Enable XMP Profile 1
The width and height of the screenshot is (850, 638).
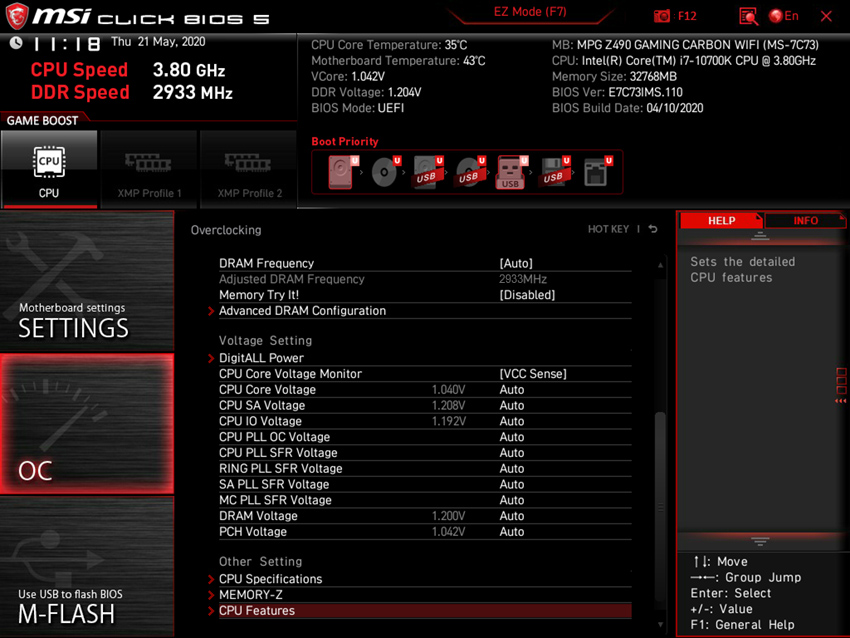click(x=149, y=169)
